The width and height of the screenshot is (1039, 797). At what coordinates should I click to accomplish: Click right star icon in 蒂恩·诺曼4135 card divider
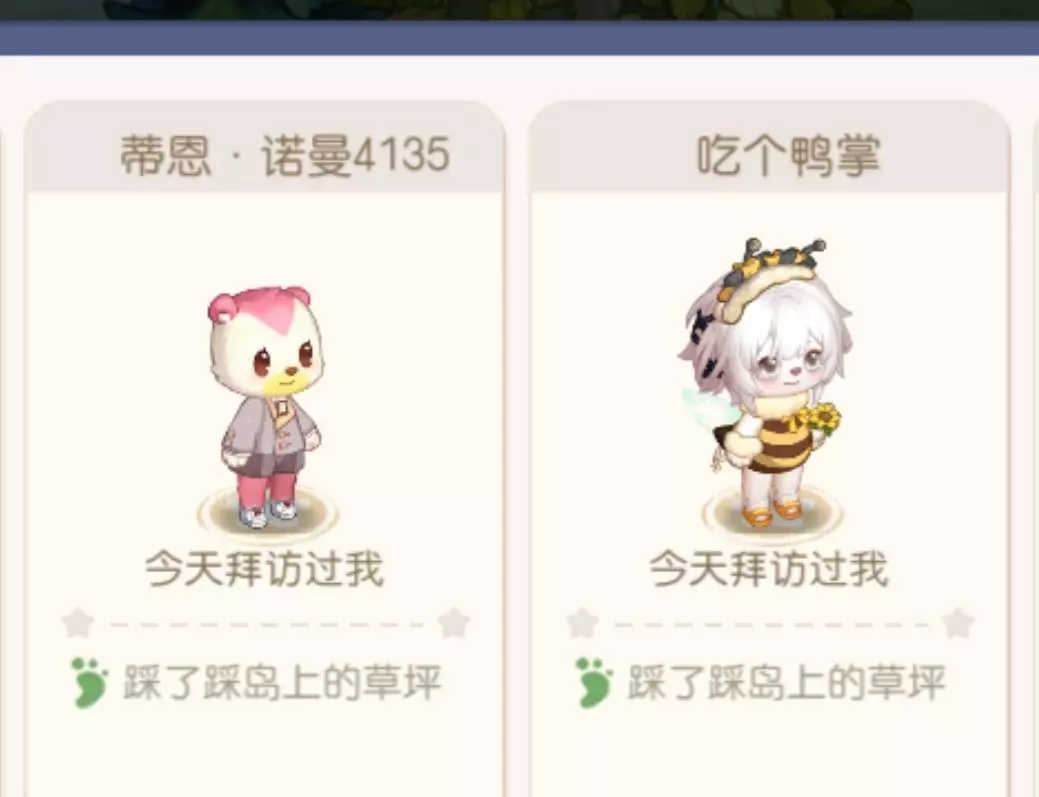(x=454, y=623)
